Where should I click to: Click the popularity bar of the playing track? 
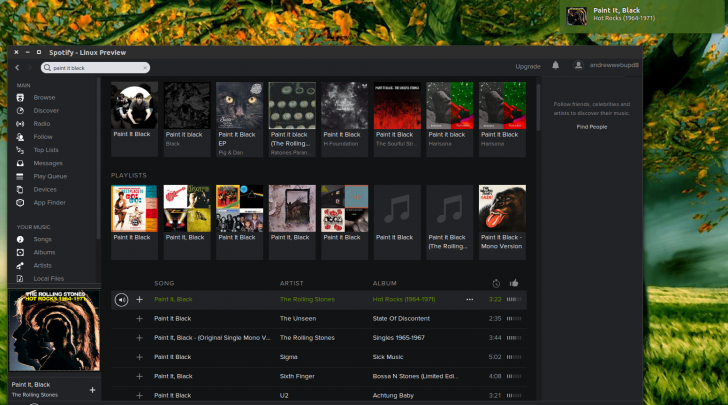514,300
